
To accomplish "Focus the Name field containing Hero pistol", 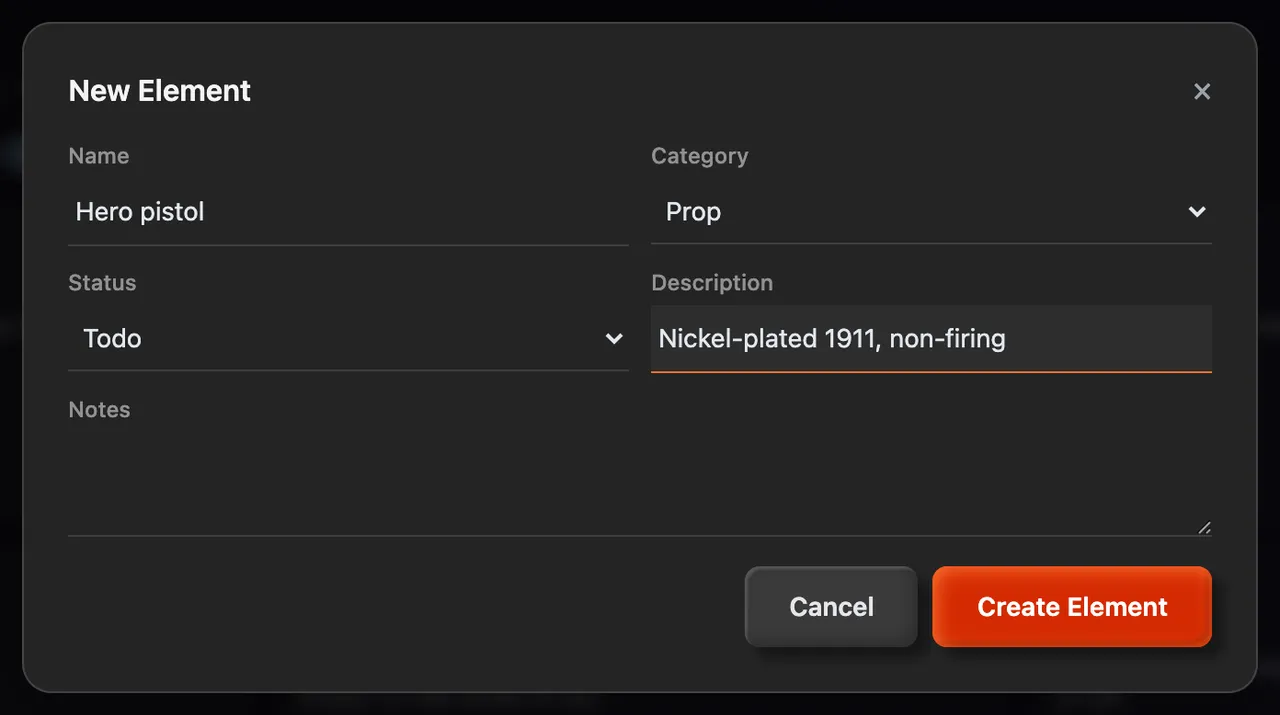I will pyautogui.click(x=348, y=212).
